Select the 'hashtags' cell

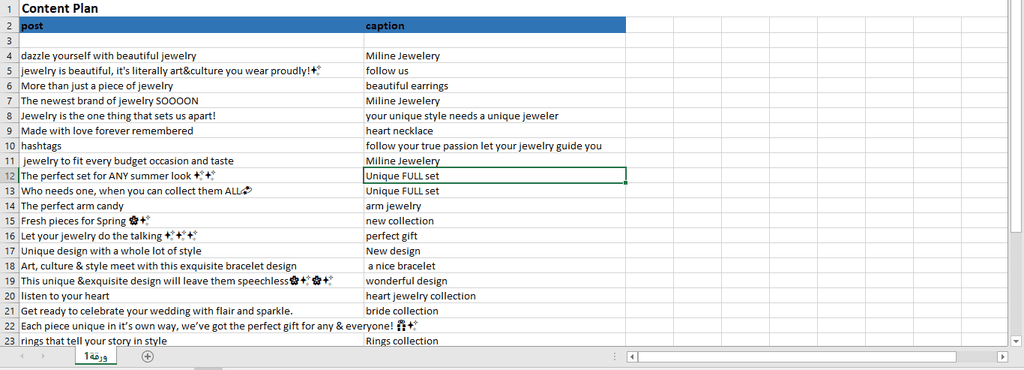tap(191, 146)
